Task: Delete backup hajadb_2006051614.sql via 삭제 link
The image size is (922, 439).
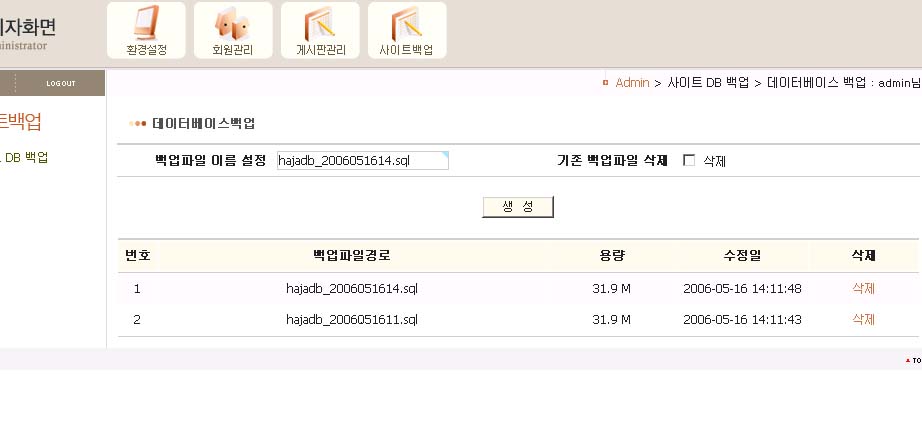Action: coord(863,289)
